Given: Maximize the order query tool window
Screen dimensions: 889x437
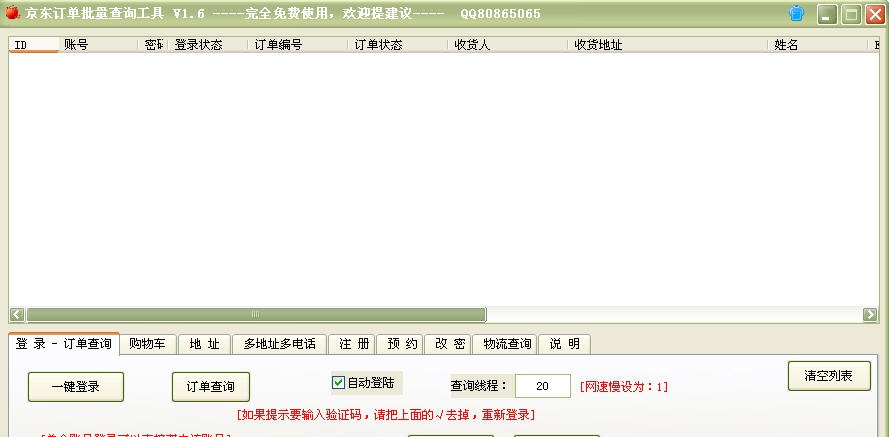Looking at the screenshot, I should (x=851, y=14).
